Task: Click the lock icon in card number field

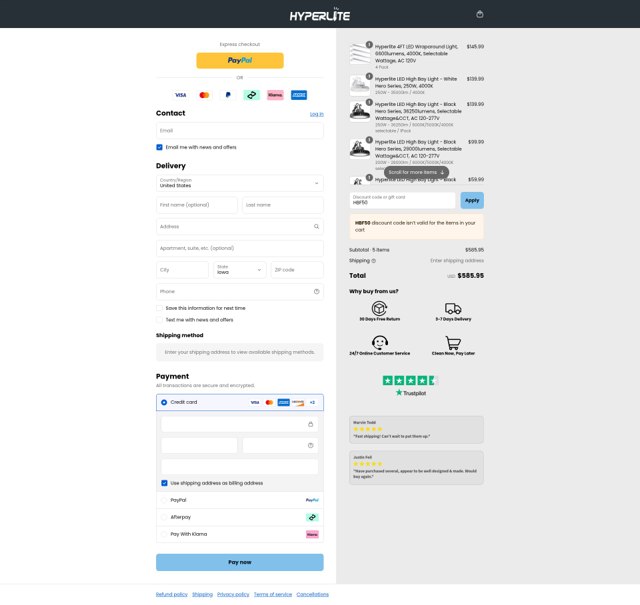Action: point(310,425)
